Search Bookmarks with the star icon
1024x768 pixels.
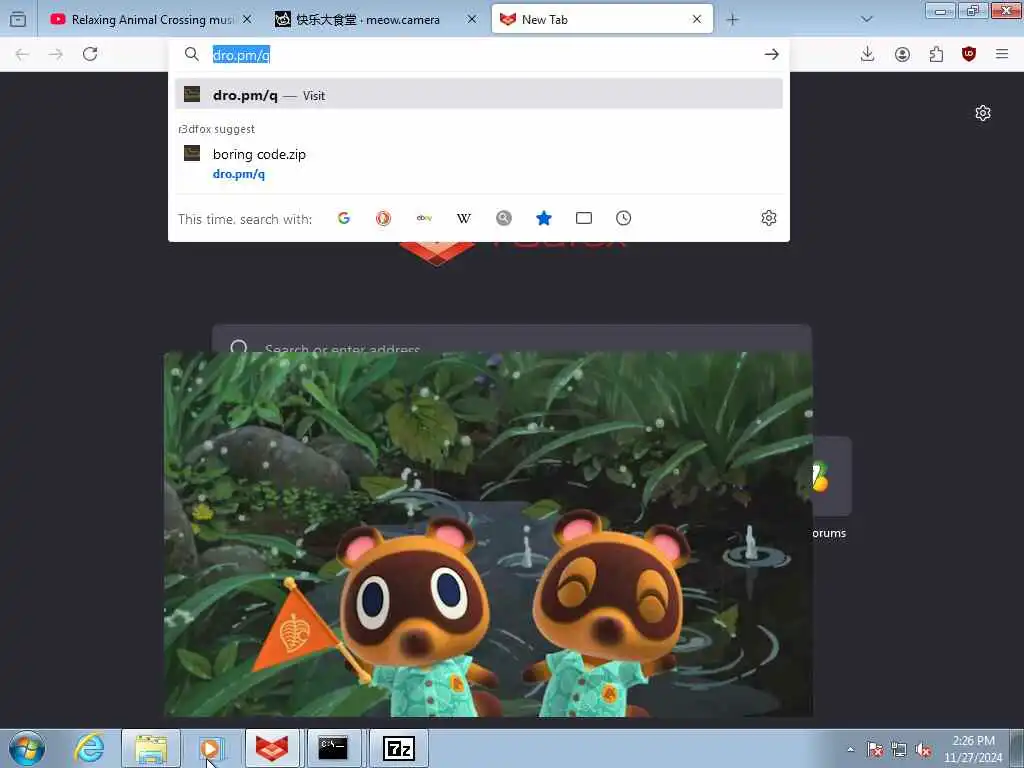tap(543, 218)
